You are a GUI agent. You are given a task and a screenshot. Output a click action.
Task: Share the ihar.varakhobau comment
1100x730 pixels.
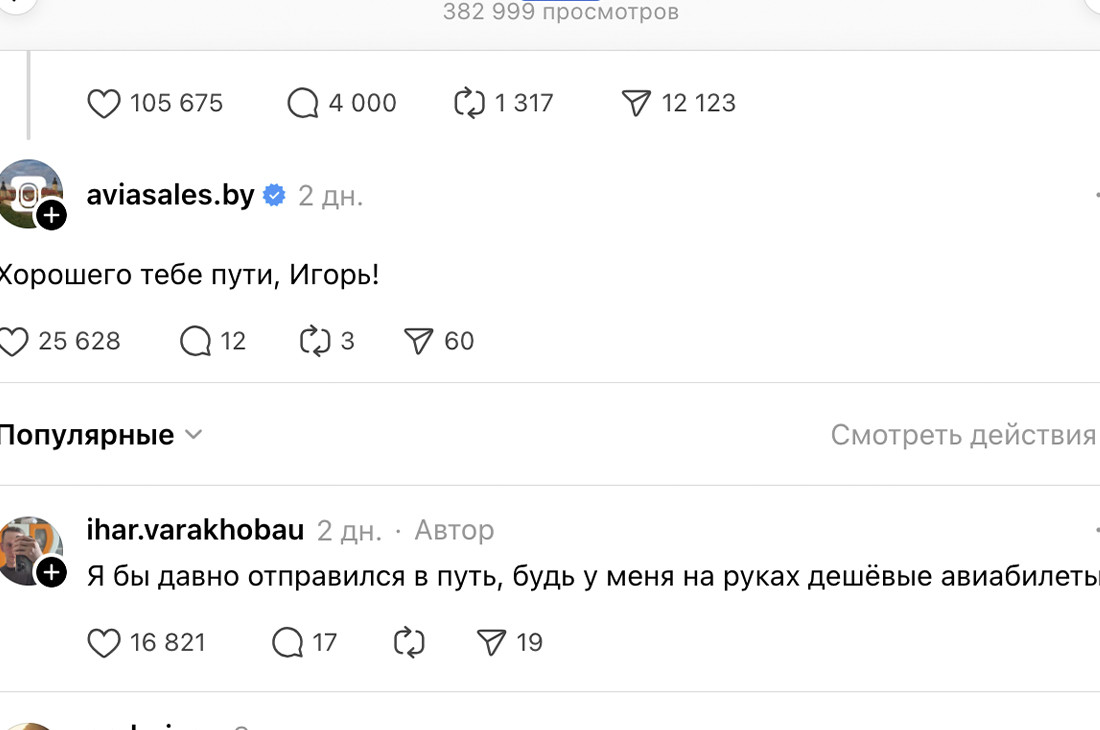pyautogui.click(x=492, y=642)
